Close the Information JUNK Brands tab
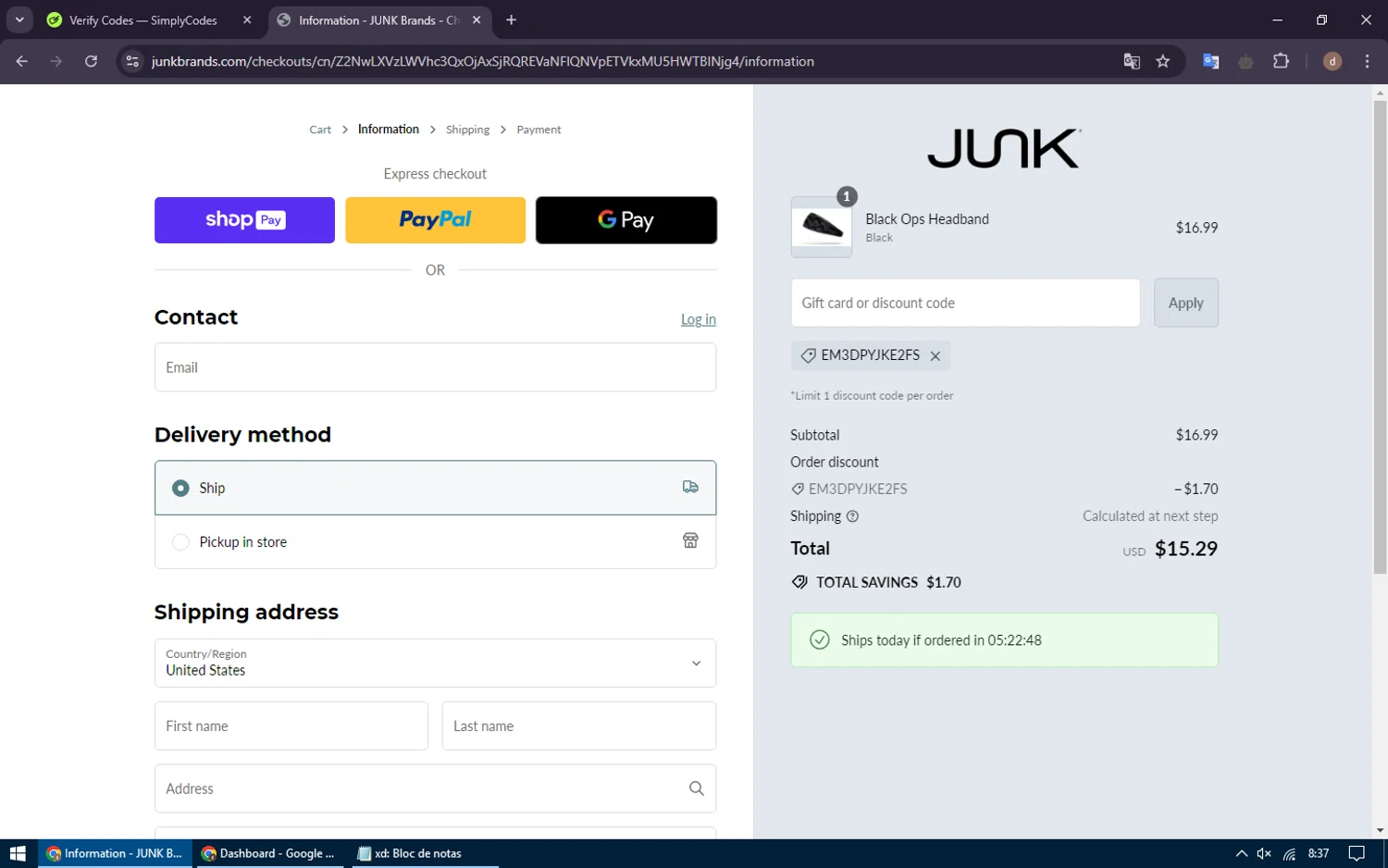Viewport: 1388px width, 868px height. pos(477,19)
